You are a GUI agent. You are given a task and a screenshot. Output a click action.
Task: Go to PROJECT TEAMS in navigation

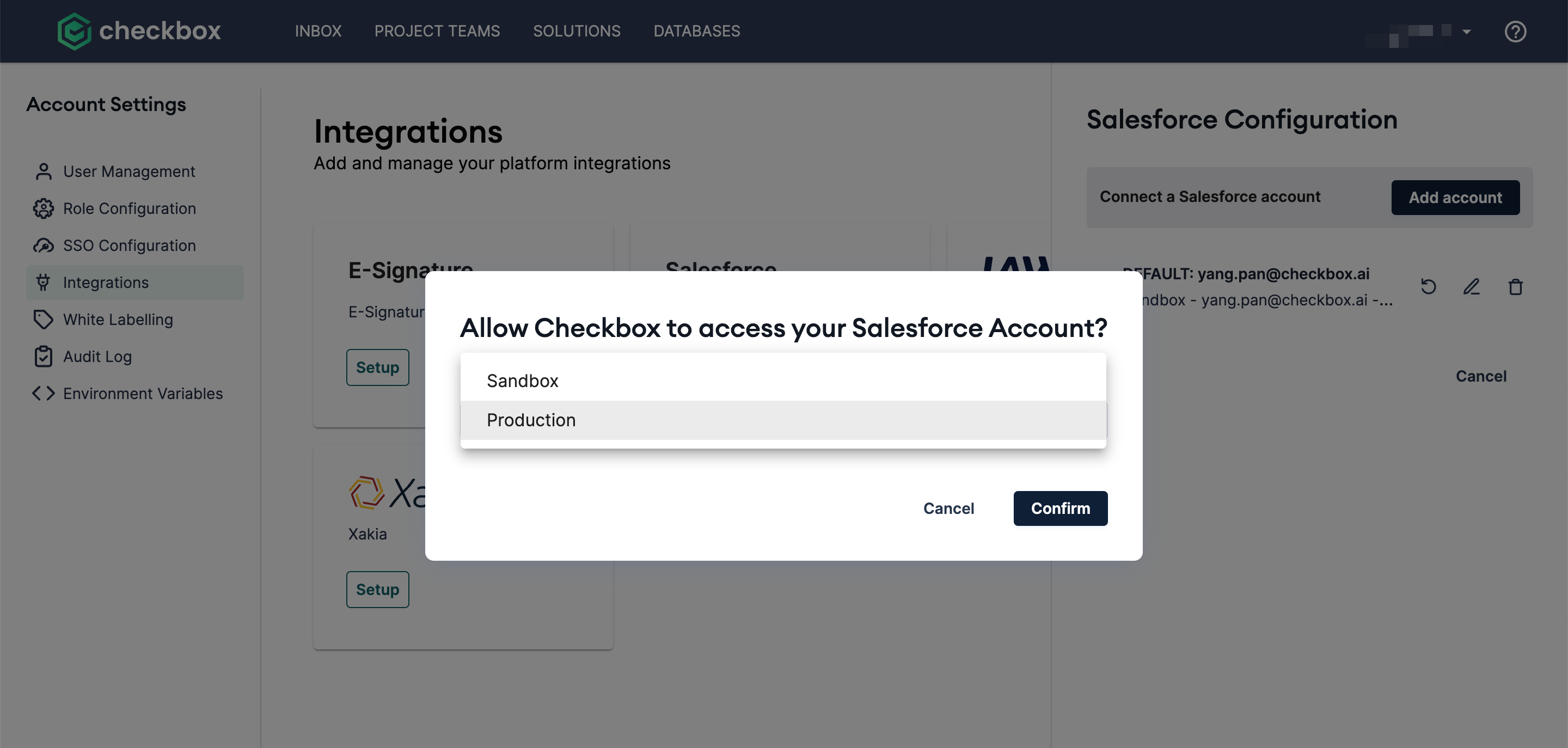(x=437, y=31)
